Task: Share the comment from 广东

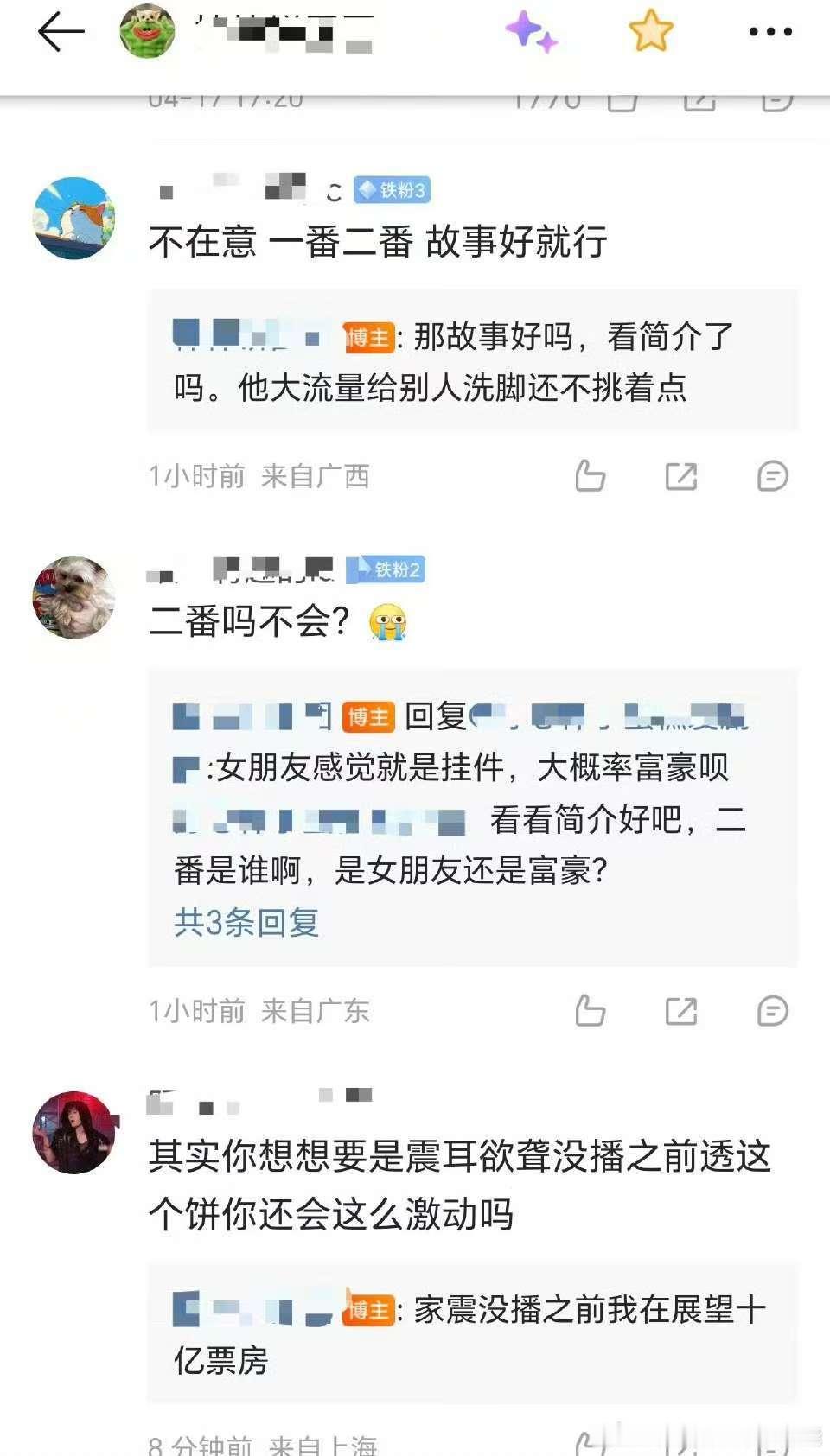Action: [x=681, y=1011]
